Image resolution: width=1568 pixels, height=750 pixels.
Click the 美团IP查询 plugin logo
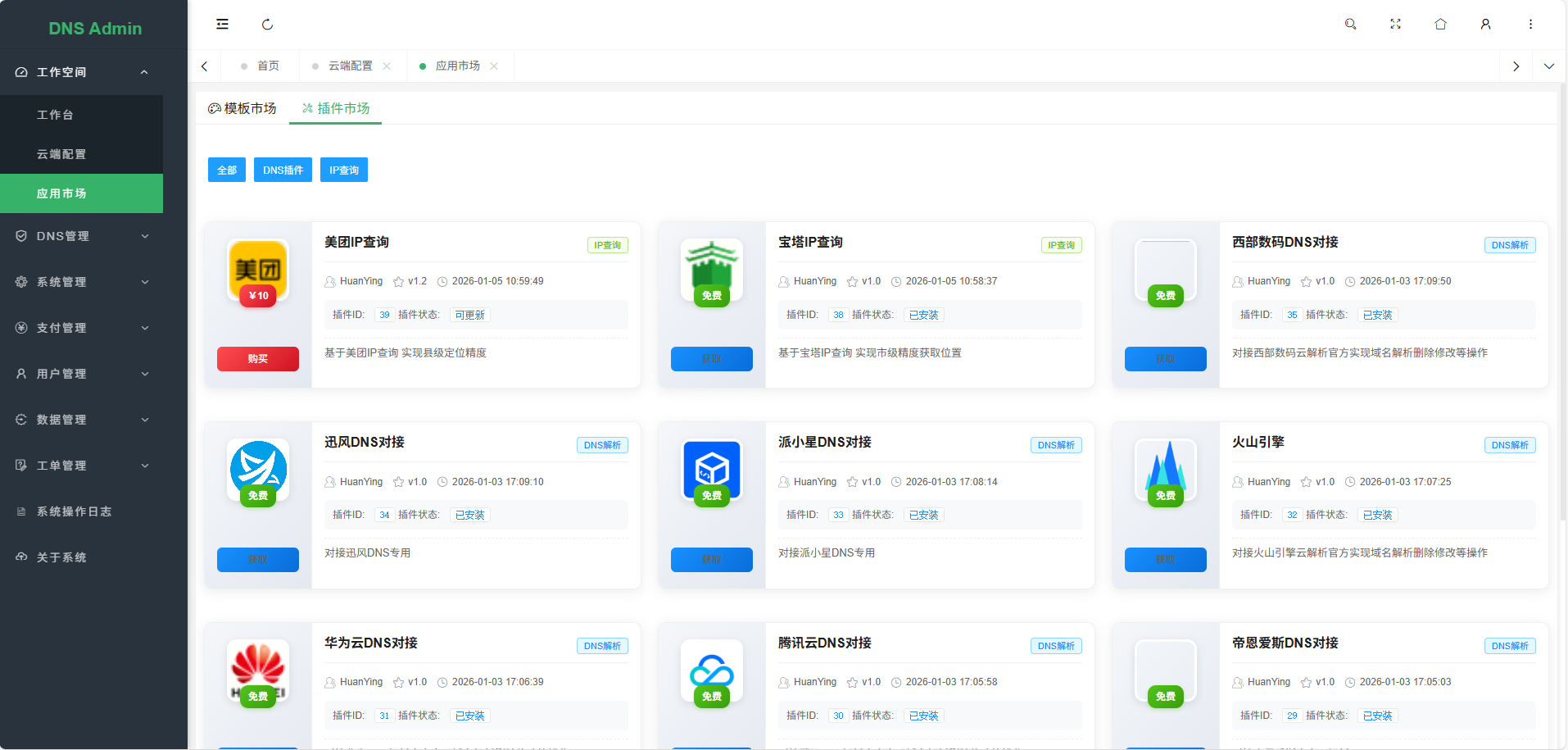(258, 270)
